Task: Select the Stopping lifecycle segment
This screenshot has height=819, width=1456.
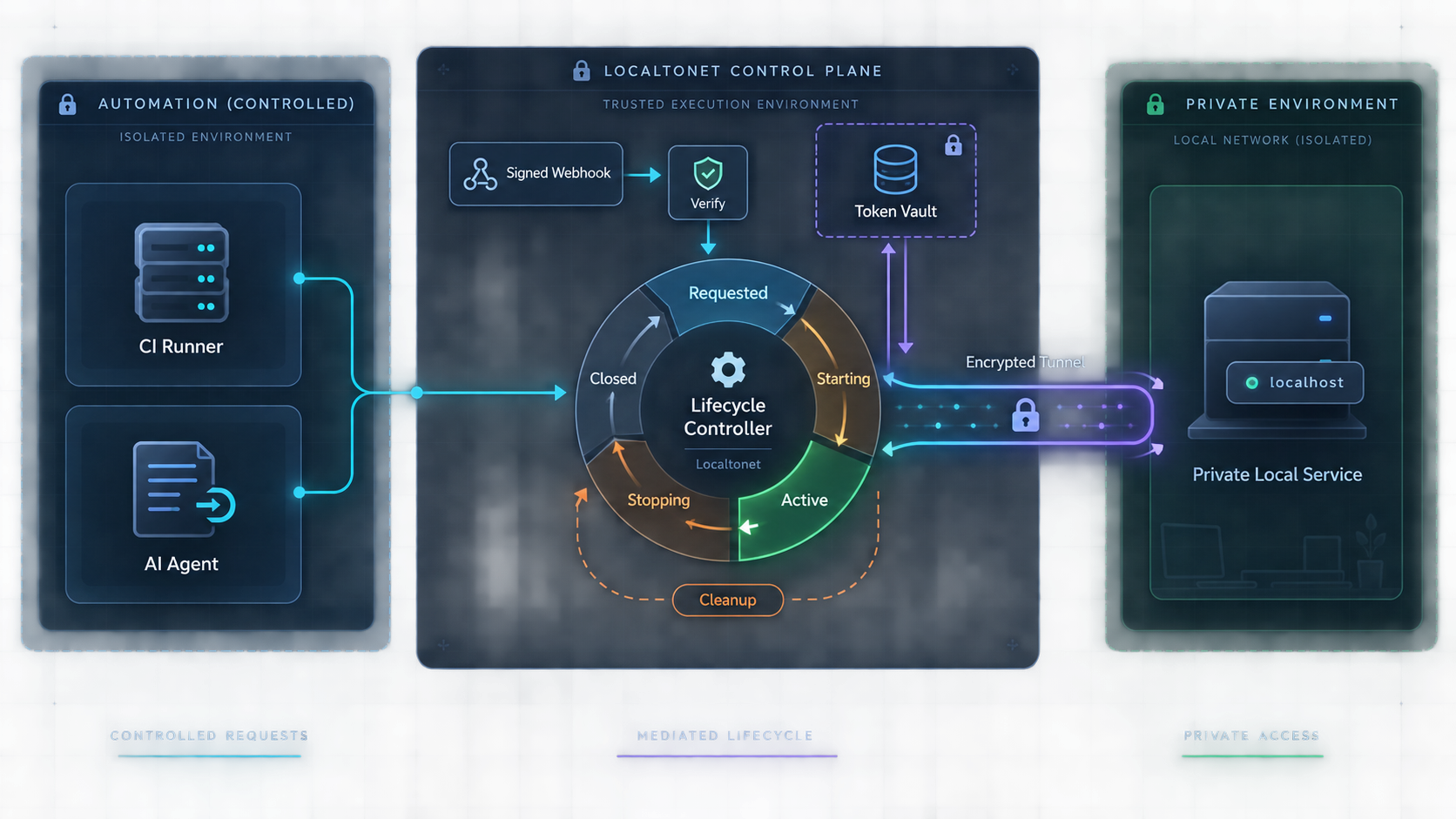Action: pos(658,500)
